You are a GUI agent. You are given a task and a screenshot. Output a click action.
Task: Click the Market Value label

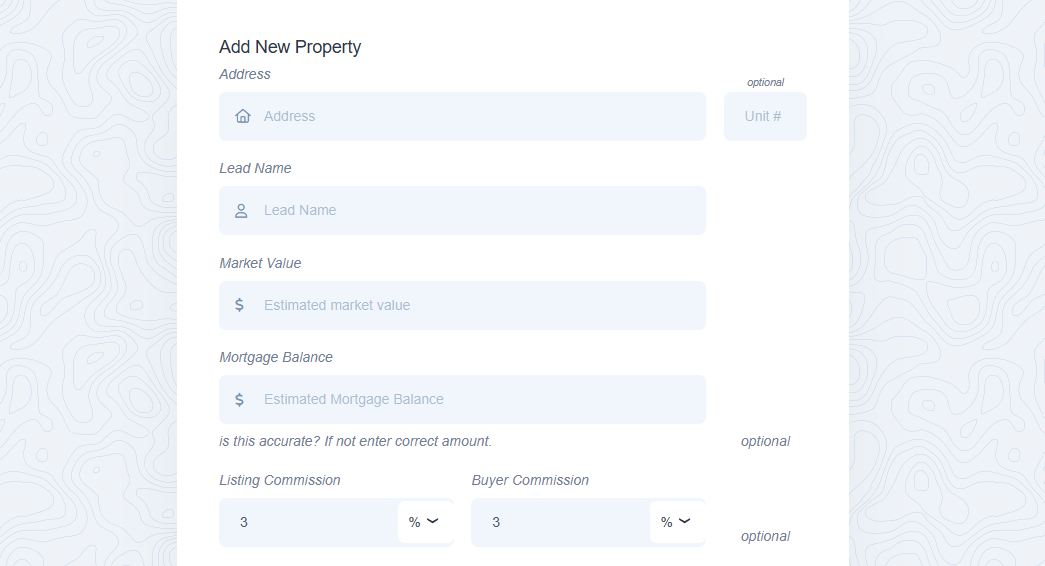pyautogui.click(x=260, y=263)
